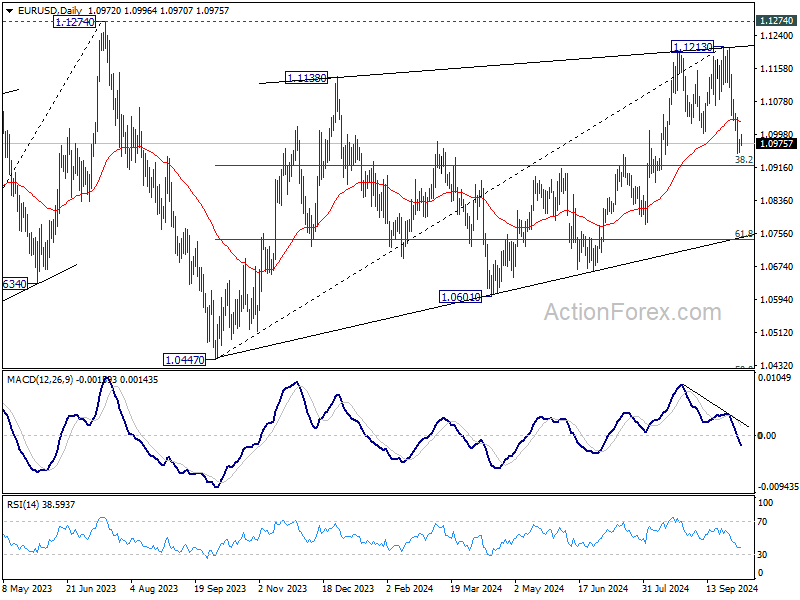
Task: Click the 1.05120 price axis value
Action: 777,333
